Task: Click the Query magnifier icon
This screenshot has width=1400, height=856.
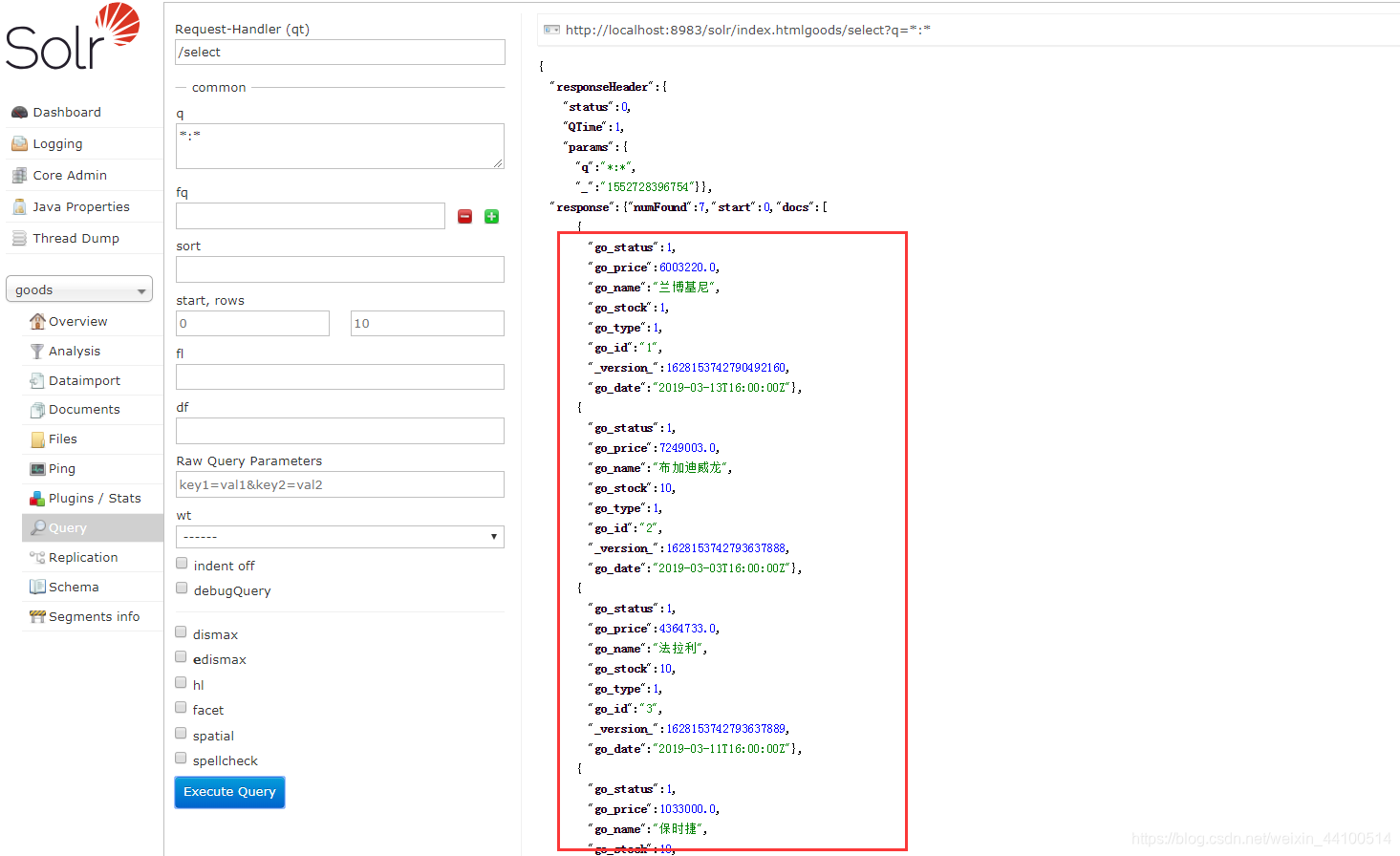Action: click(x=37, y=528)
